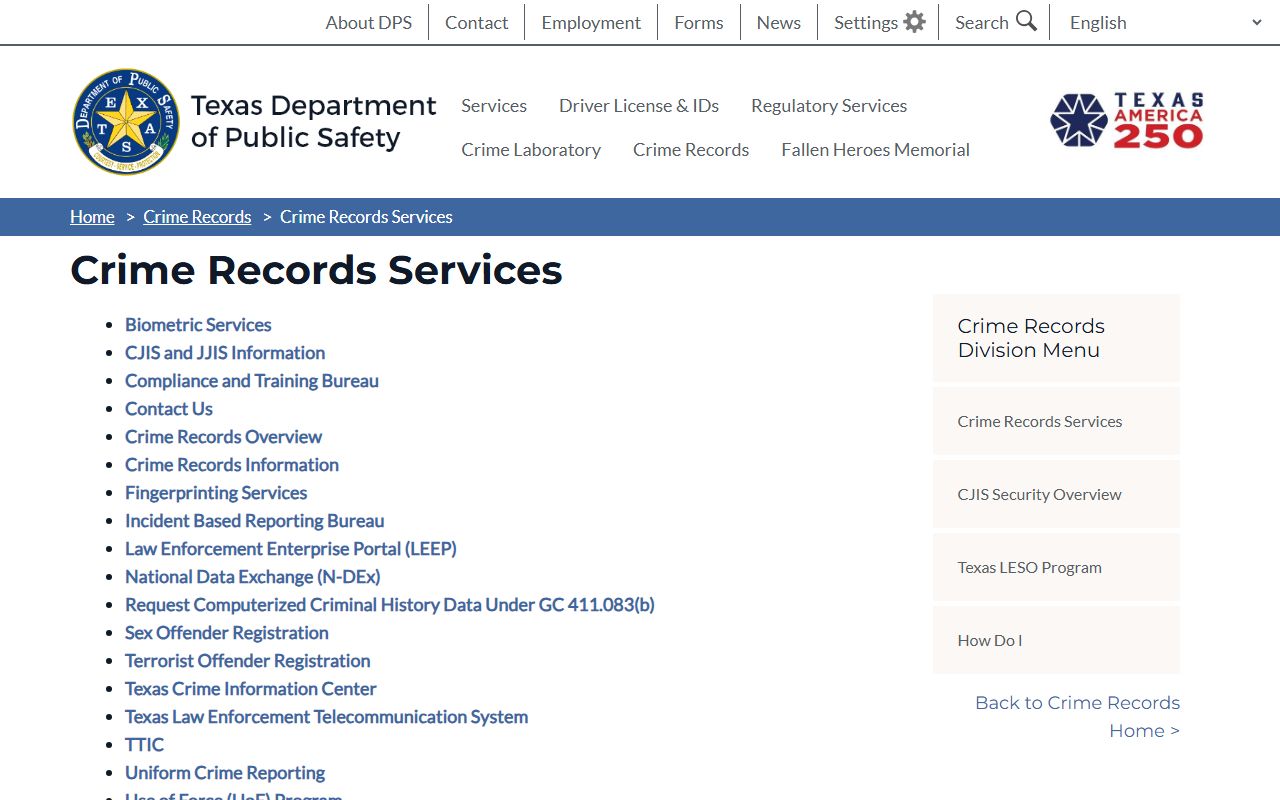Go to Home breadcrumb link
Image resolution: width=1280 pixels, height=800 pixels.
[92, 217]
